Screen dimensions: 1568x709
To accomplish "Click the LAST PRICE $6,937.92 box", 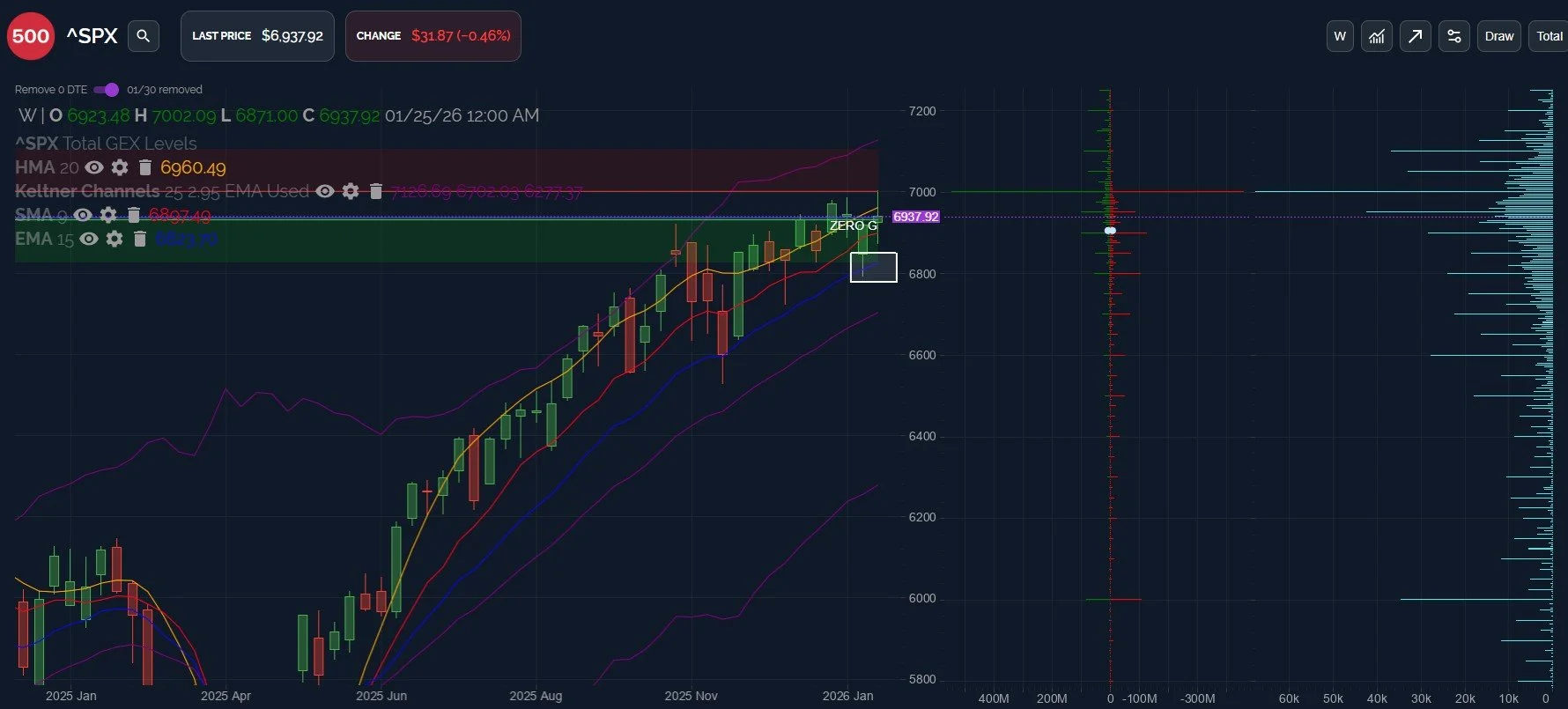I will tap(257, 36).
